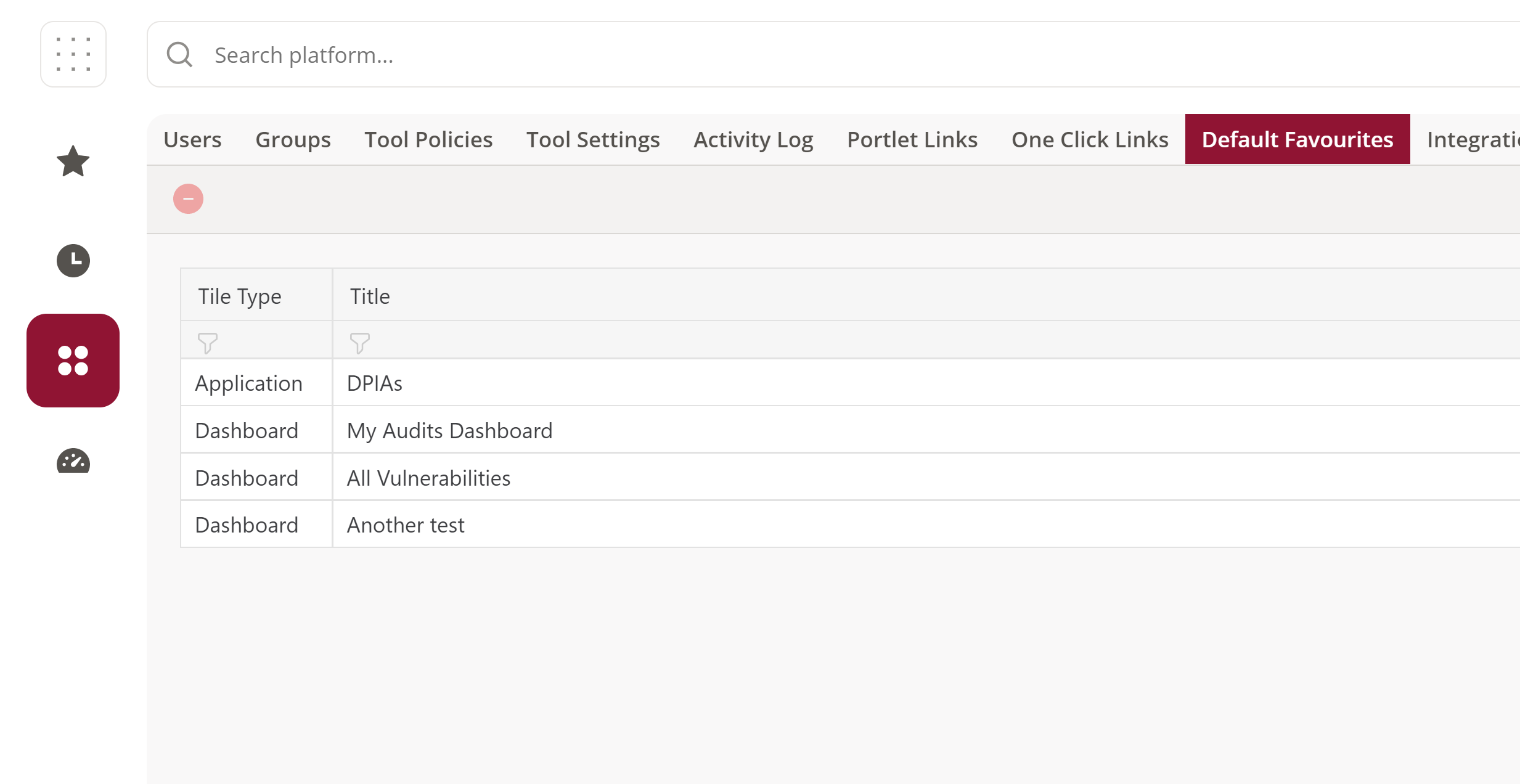1520x784 pixels.
Task: Click the red minus remove button
Action: 188,199
